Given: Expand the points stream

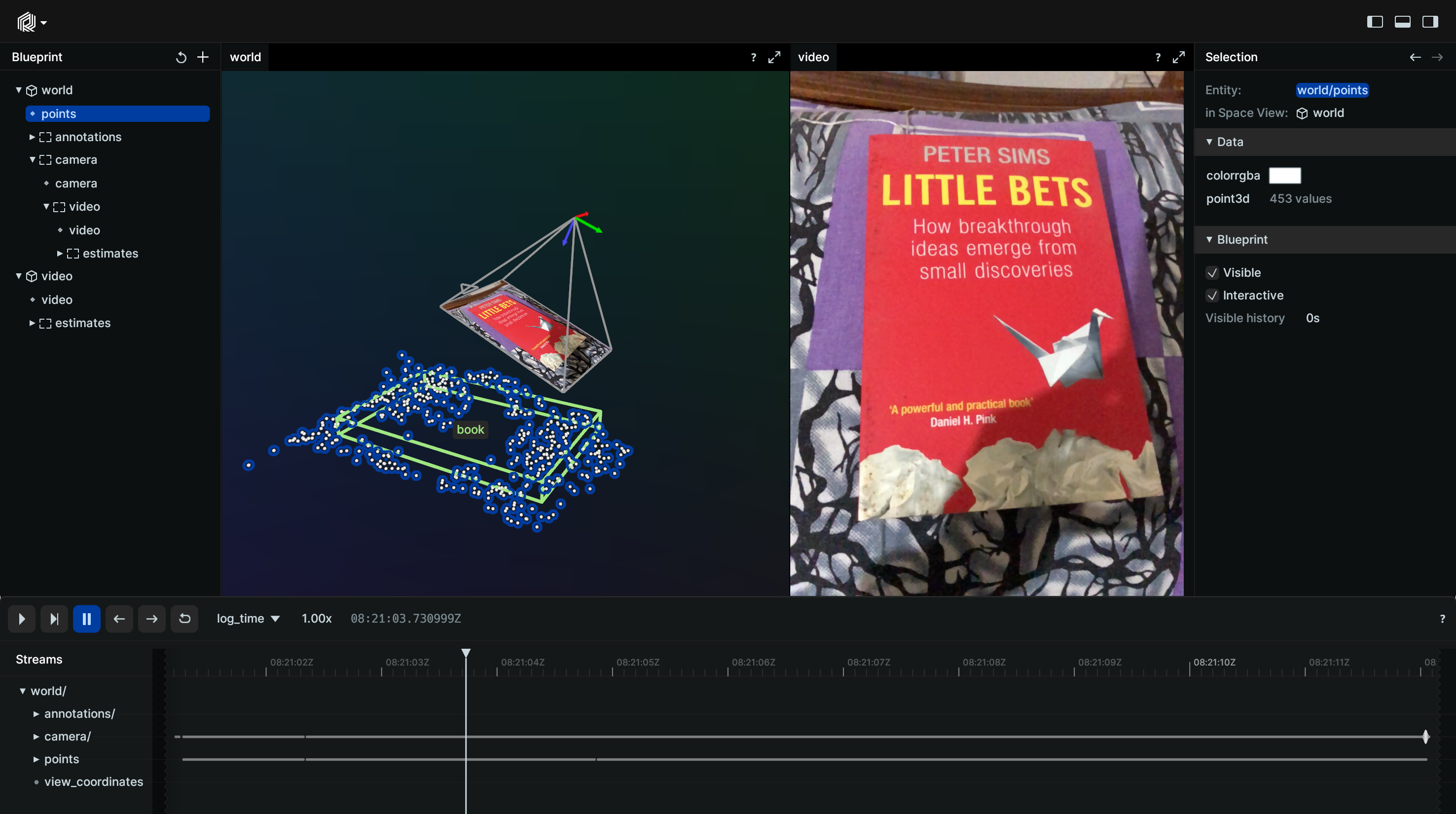Looking at the screenshot, I should pyautogui.click(x=36, y=759).
